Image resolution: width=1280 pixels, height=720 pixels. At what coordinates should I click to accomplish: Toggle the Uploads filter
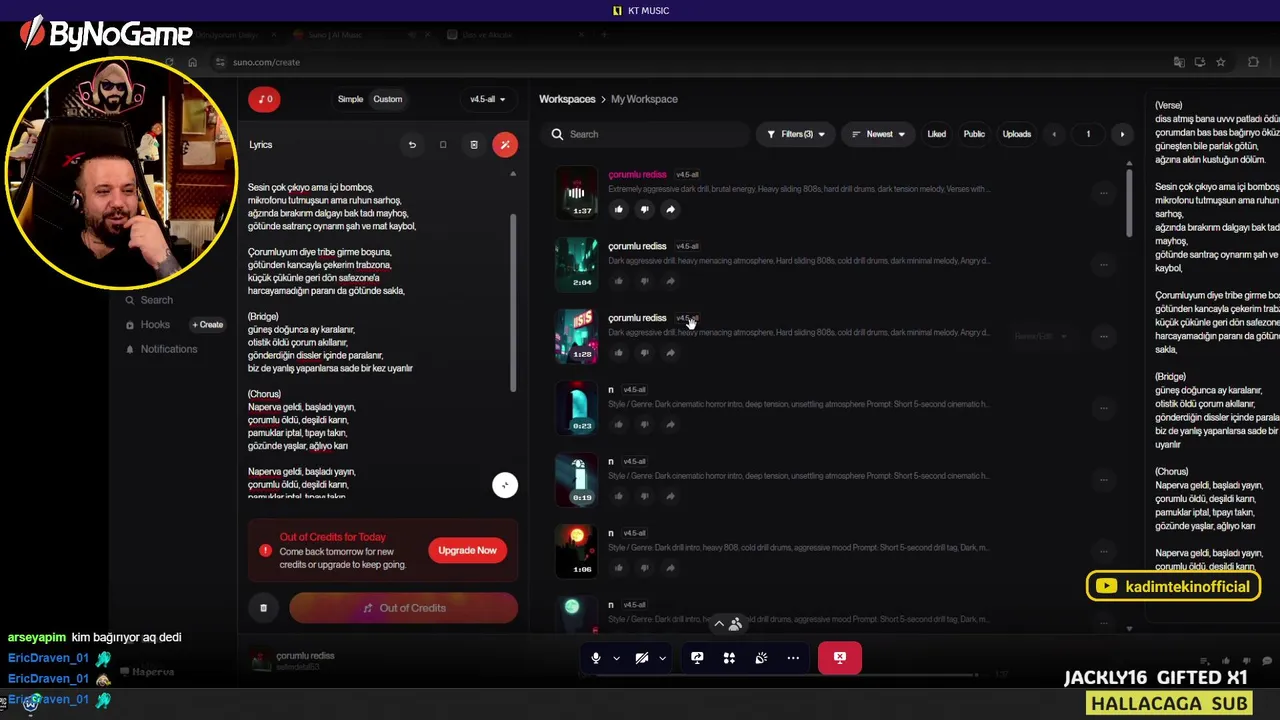pos(1016,134)
